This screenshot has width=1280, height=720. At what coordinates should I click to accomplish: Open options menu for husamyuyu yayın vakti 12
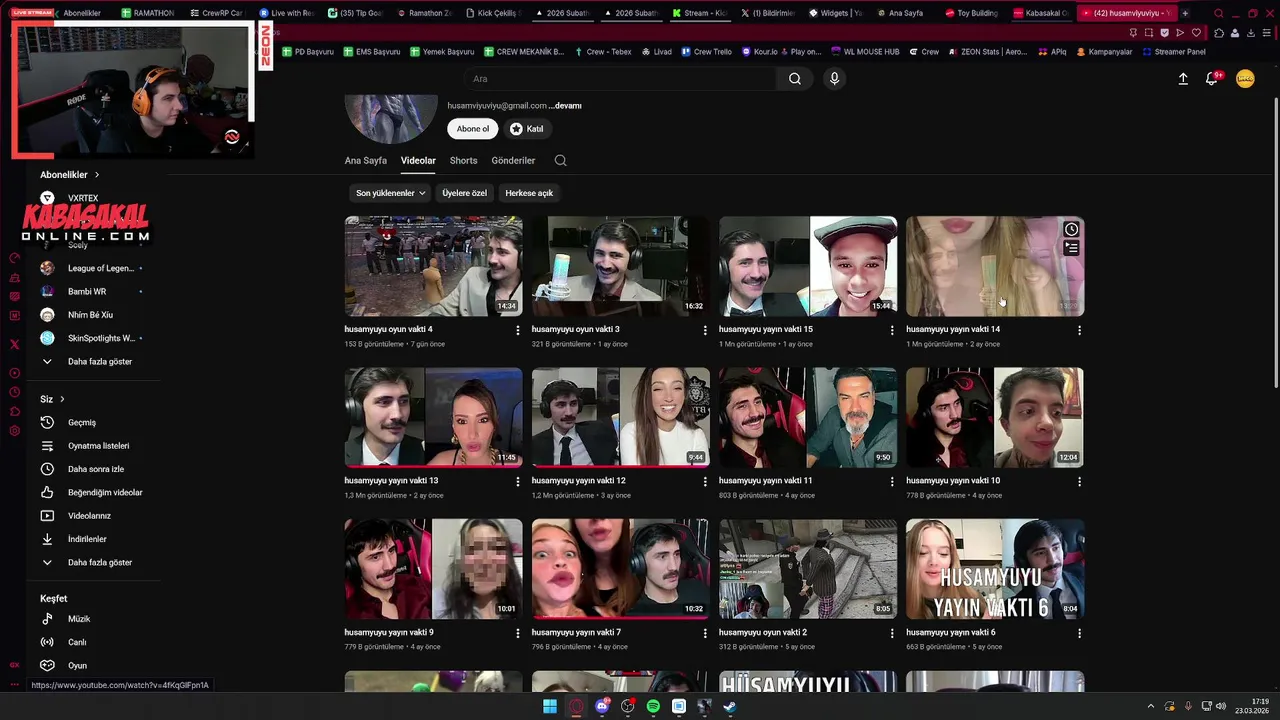point(705,481)
